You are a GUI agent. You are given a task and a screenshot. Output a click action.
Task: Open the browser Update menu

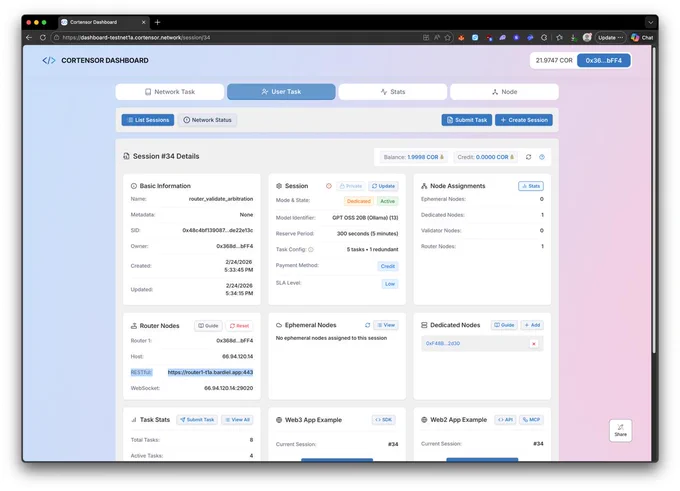click(x=610, y=38)
